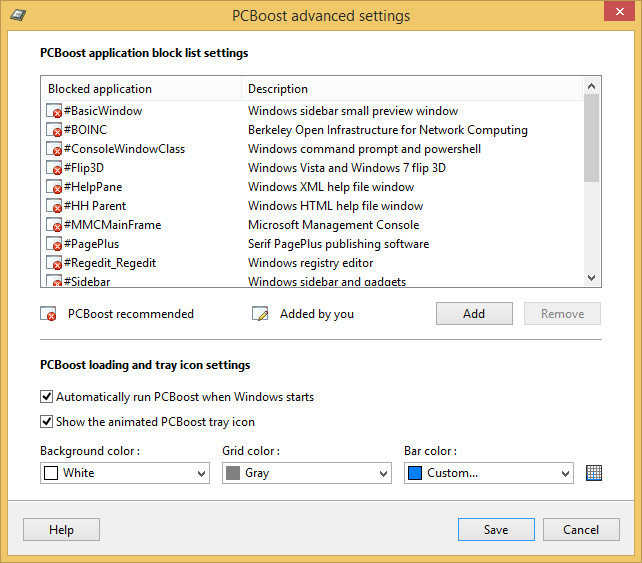Screen dimensions: 642x563
Task: Select the #ConsoleWindowClass entry
Action: coord(124,149)
